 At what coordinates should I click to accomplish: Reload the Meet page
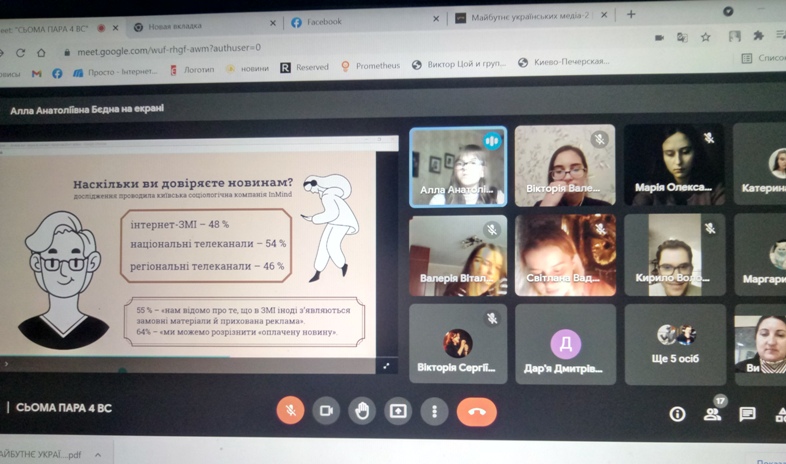20,53
